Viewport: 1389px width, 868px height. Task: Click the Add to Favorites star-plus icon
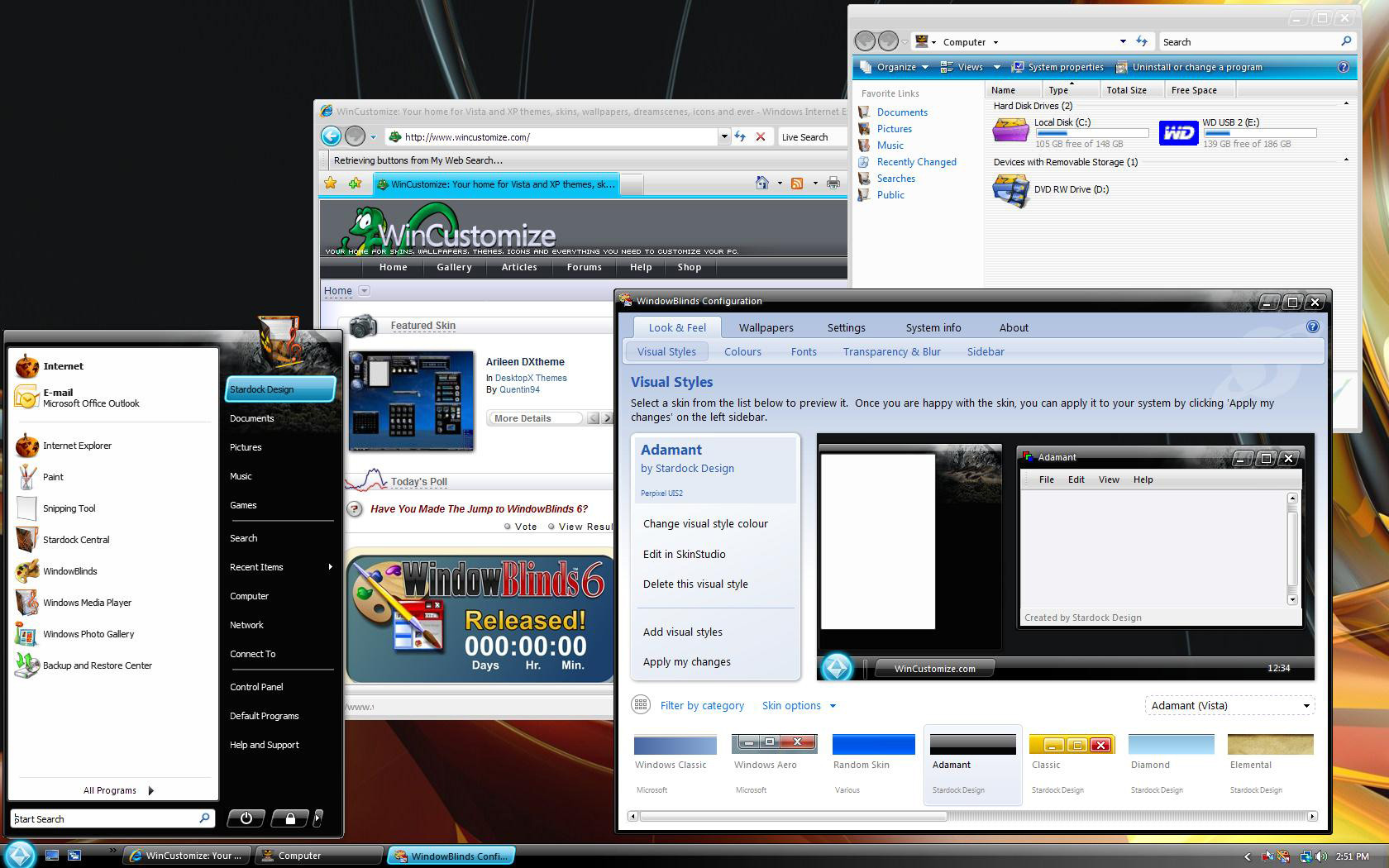click(x=356, y=184)
